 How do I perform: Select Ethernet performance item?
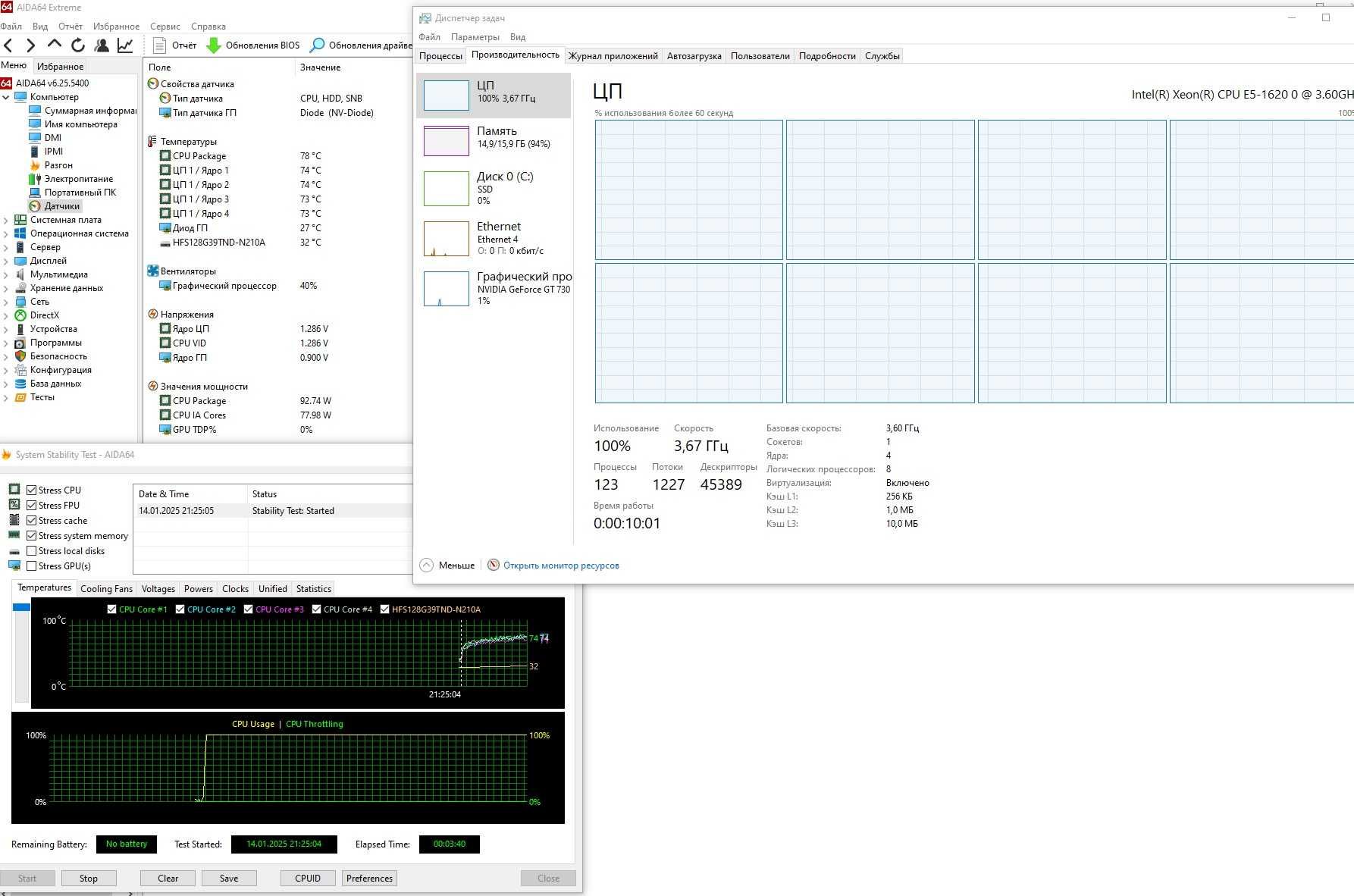point(493,239)
